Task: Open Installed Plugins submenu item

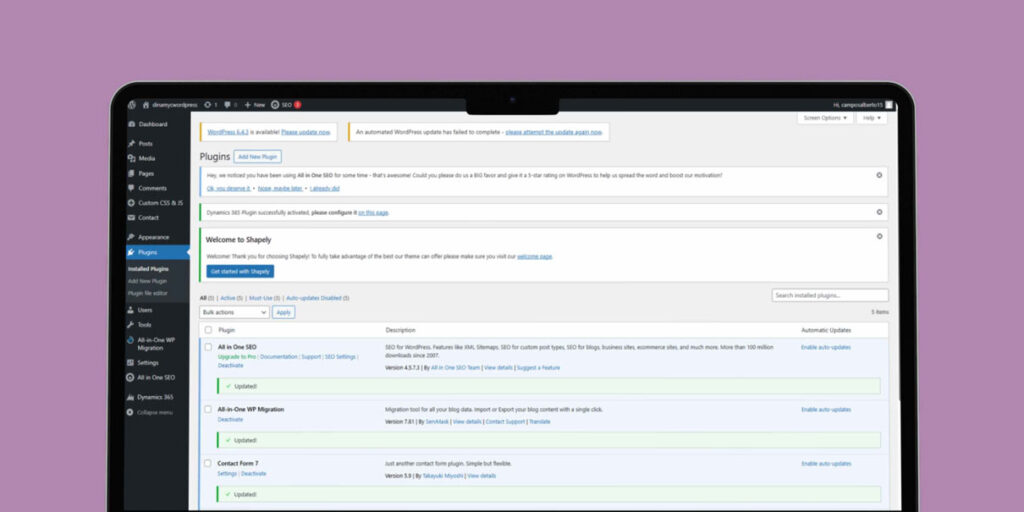Action: tap(148, 269)
